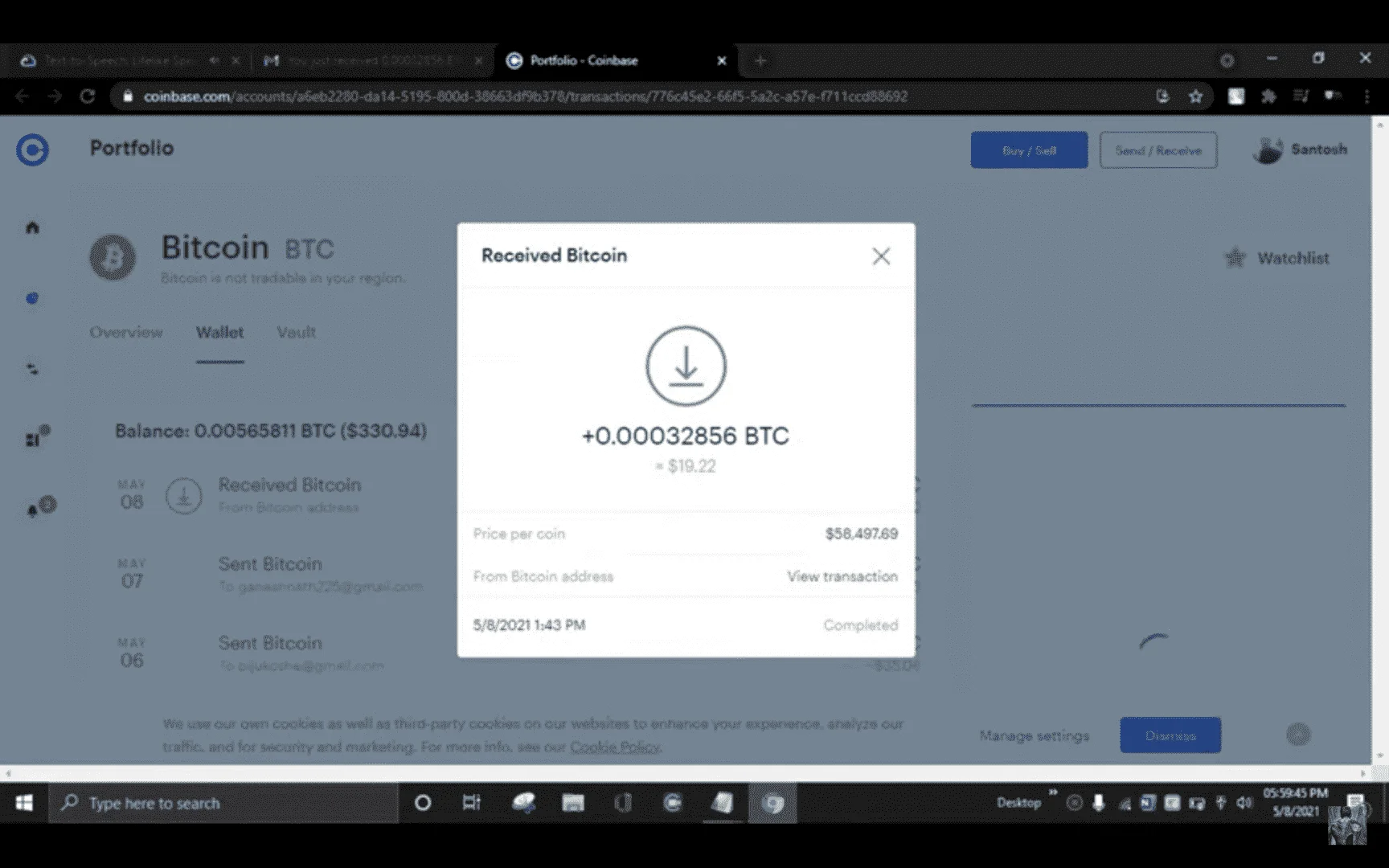
Task: Dismiss the cookie banner
Action: point(1170,735)
